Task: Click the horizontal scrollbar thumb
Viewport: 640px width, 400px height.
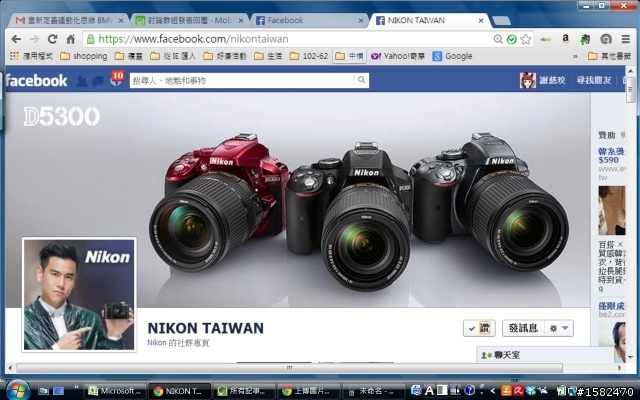Action: [x=289, y=368]
